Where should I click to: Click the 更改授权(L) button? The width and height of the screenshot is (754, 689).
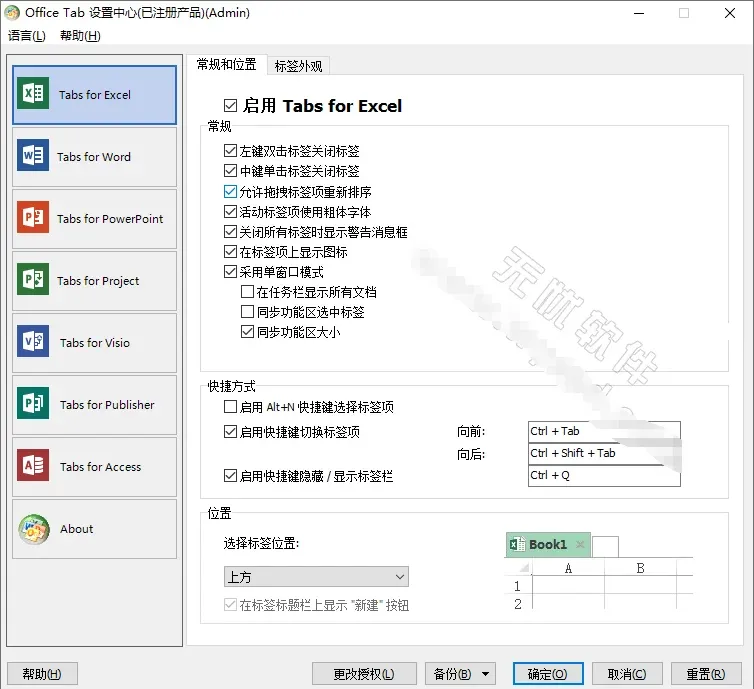click(364, 674)
